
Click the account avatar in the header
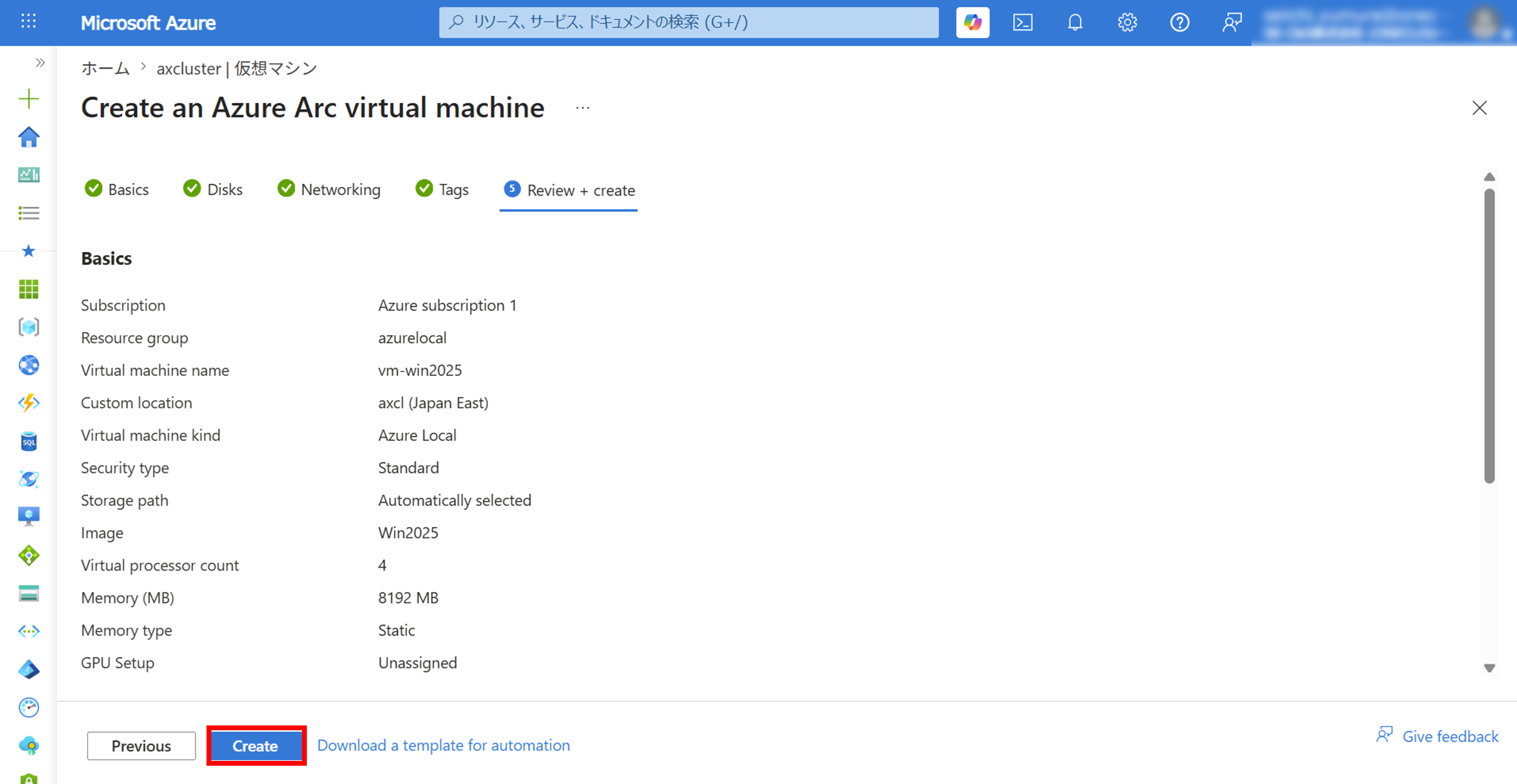click(x=1484, y=22)
